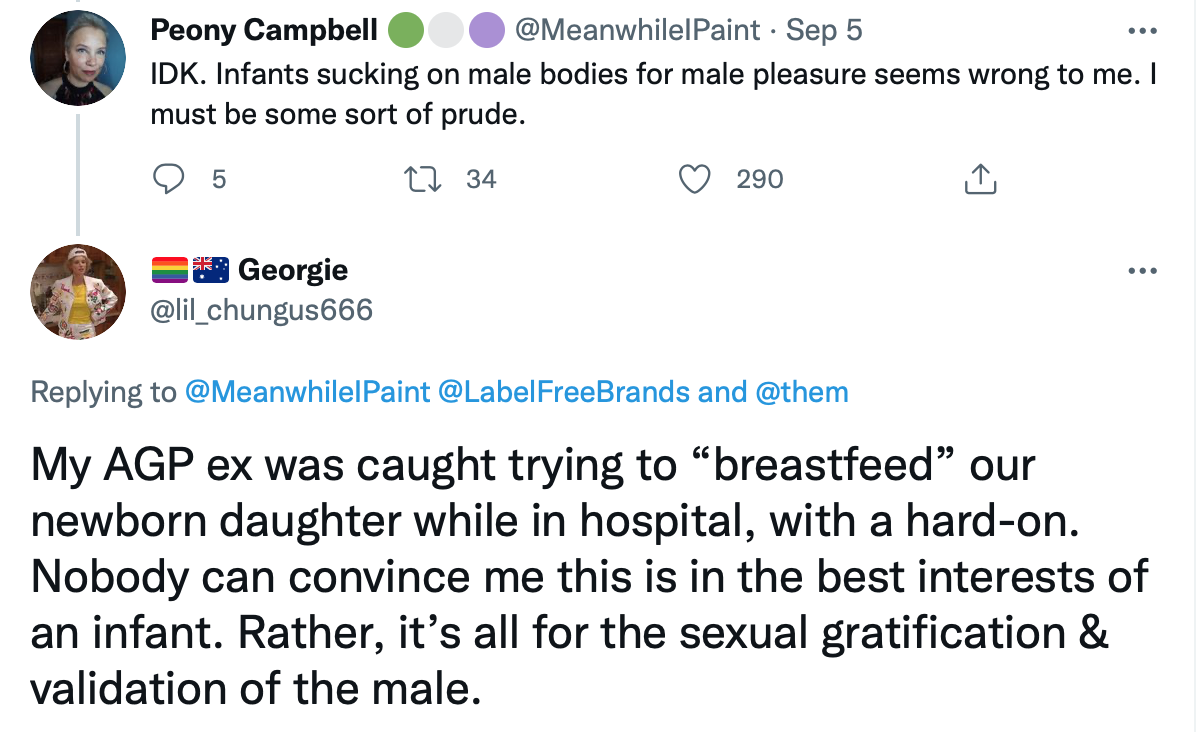The width and height of the screenshot is (1200, 732).
Task: Click the 290 likes count
Action: (759, 180)
